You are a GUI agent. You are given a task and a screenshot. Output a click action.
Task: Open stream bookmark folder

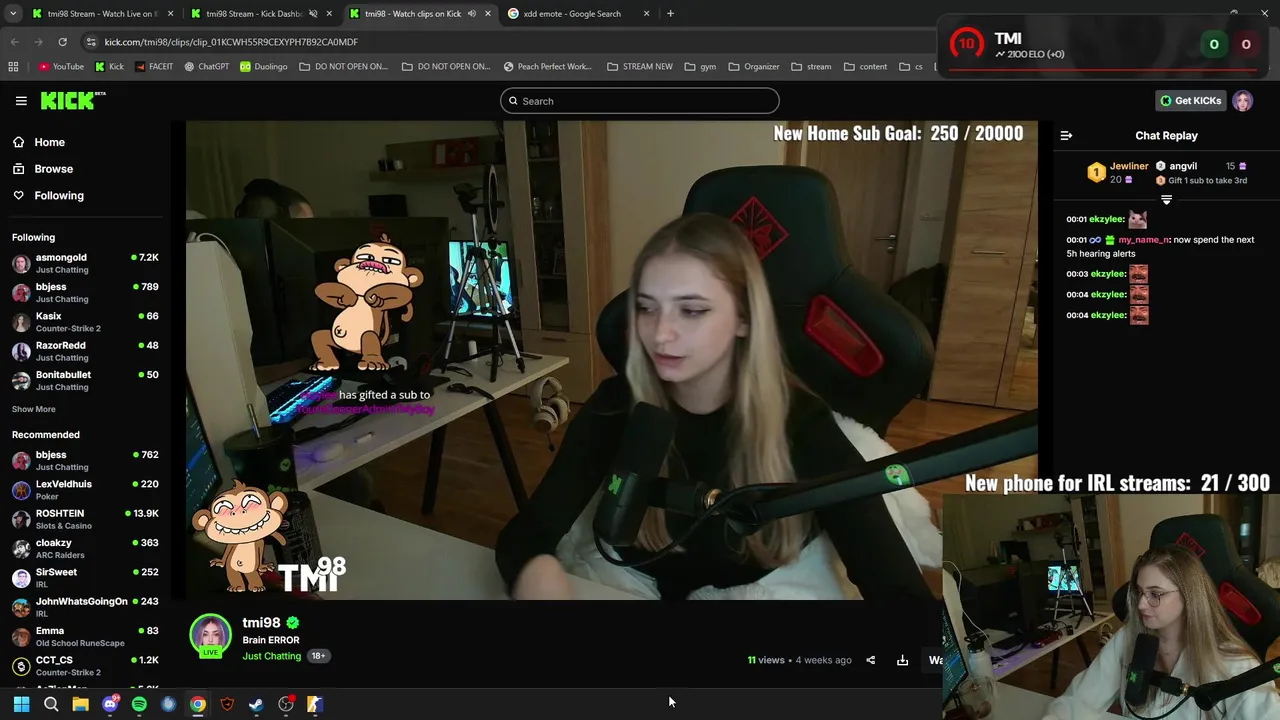tap(811, 67)
